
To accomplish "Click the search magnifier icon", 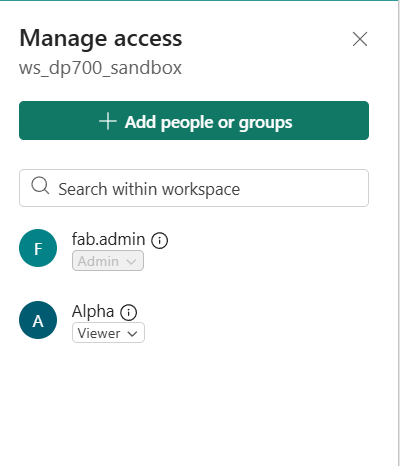I will [x=40, y=185].
